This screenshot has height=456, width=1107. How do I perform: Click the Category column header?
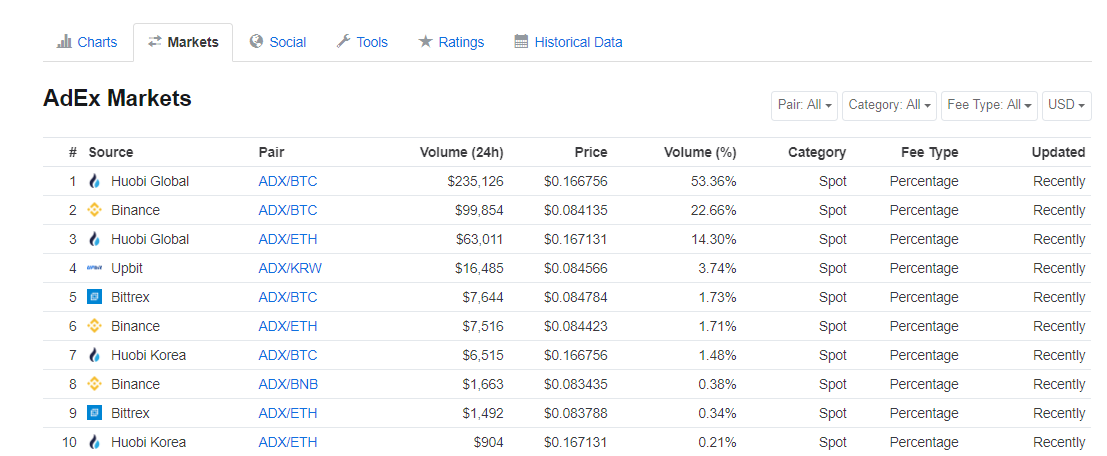(817, 152)
